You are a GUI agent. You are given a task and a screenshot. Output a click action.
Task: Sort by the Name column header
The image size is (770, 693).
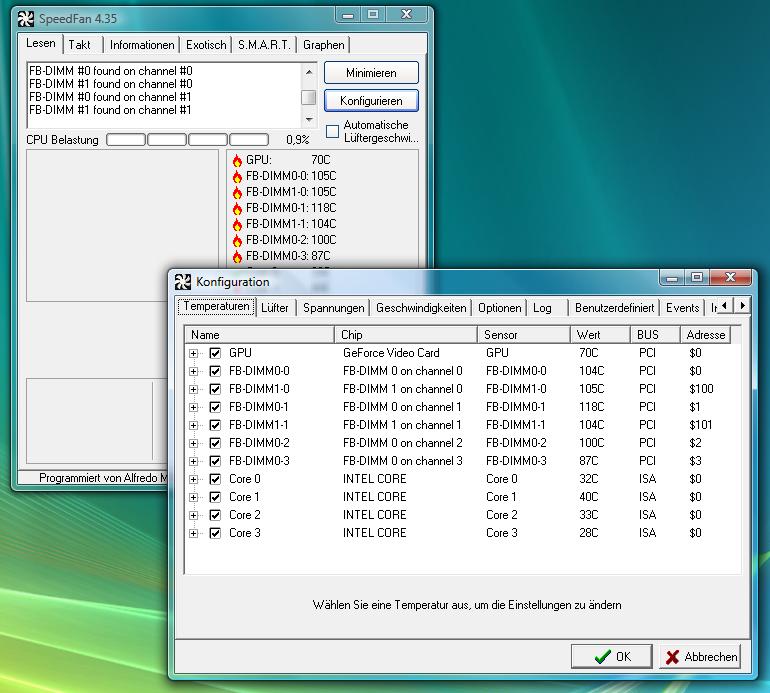(x=260, y=335)
